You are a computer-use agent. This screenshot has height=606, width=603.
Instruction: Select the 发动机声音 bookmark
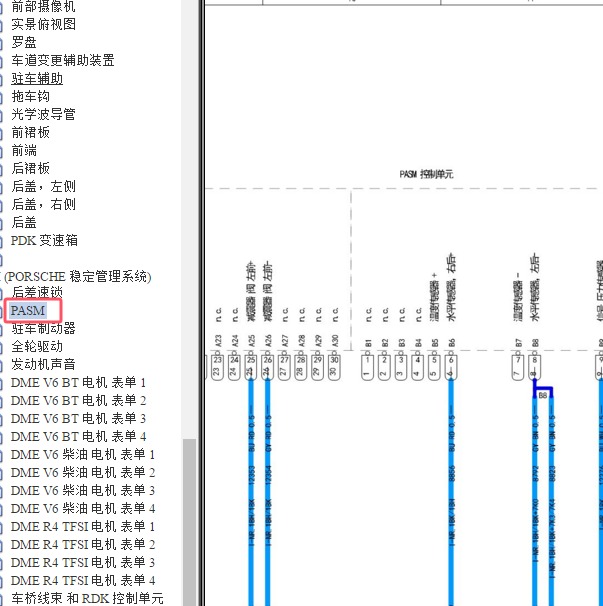(43, 364)
